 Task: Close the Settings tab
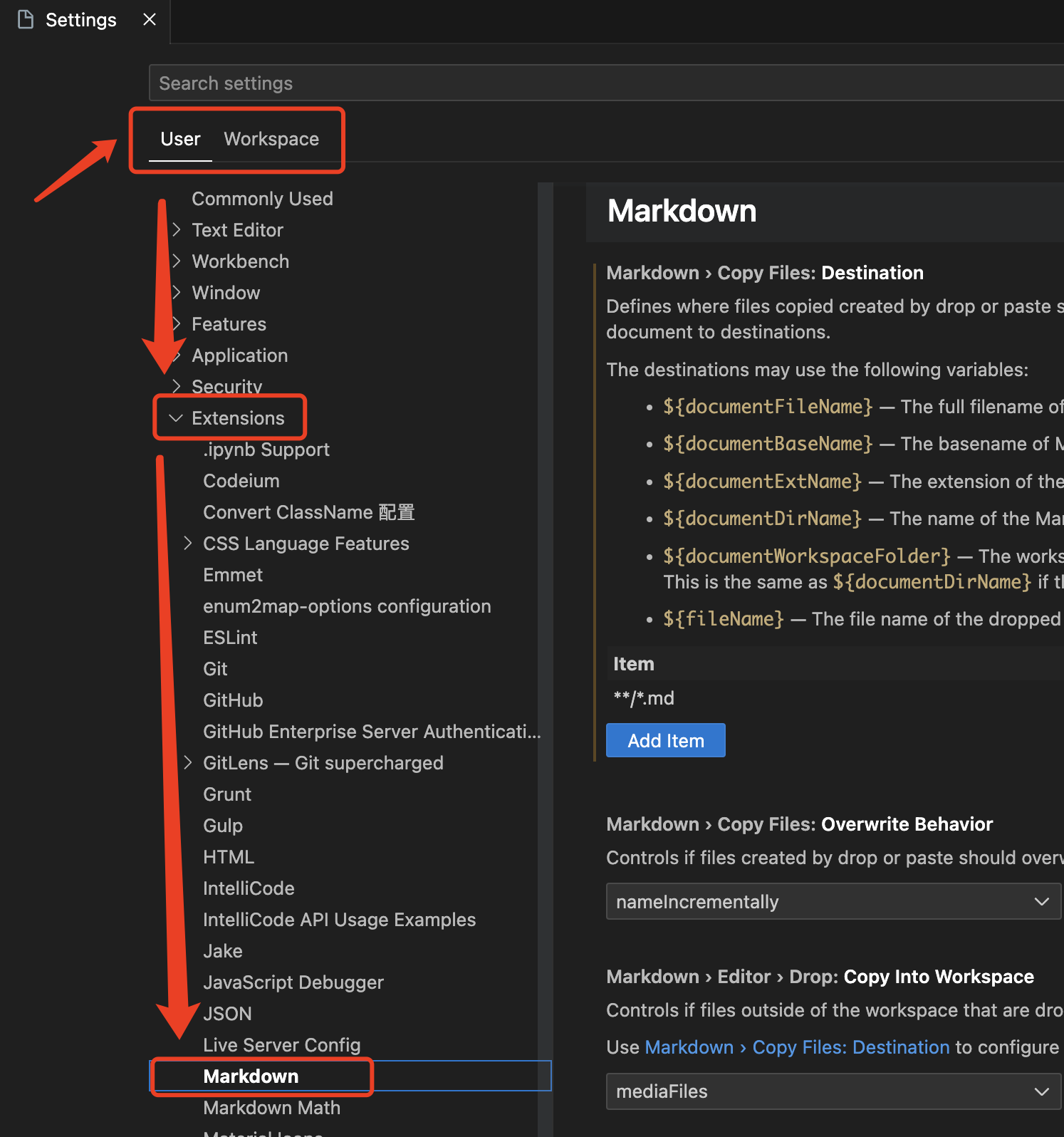(150, 19)
